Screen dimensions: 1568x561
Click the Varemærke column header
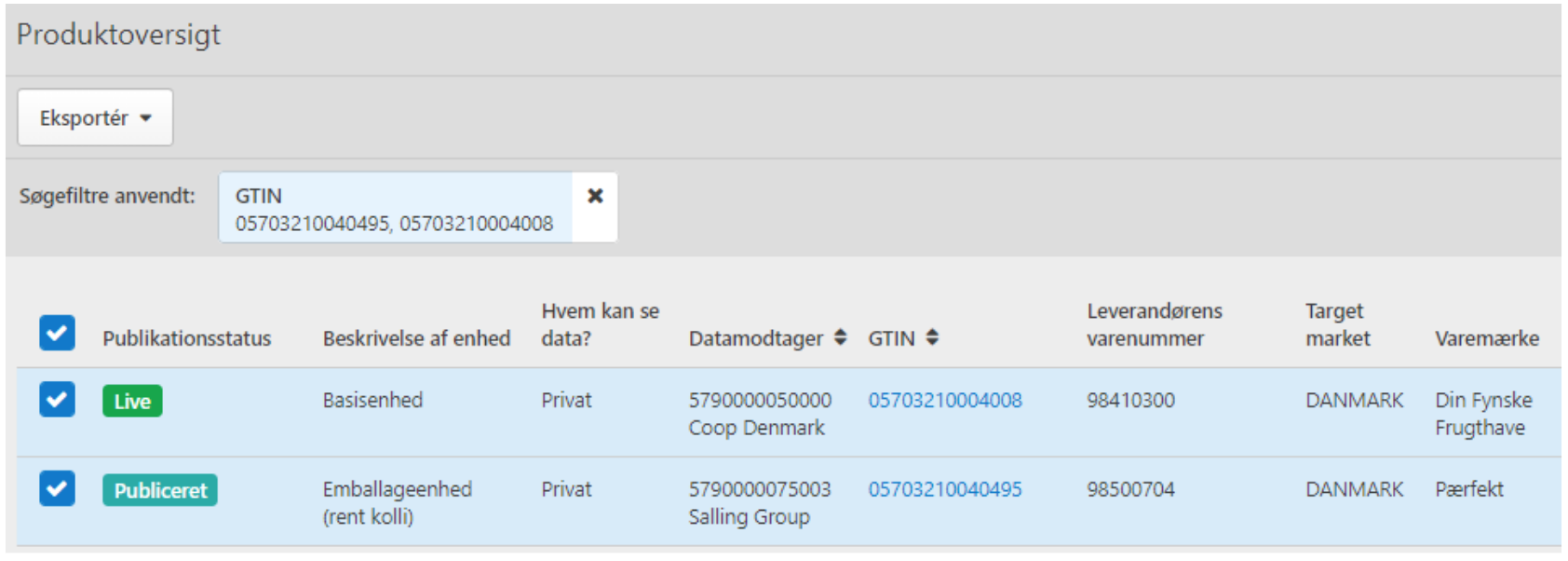pyautogui.click(x=1486, y=338)
